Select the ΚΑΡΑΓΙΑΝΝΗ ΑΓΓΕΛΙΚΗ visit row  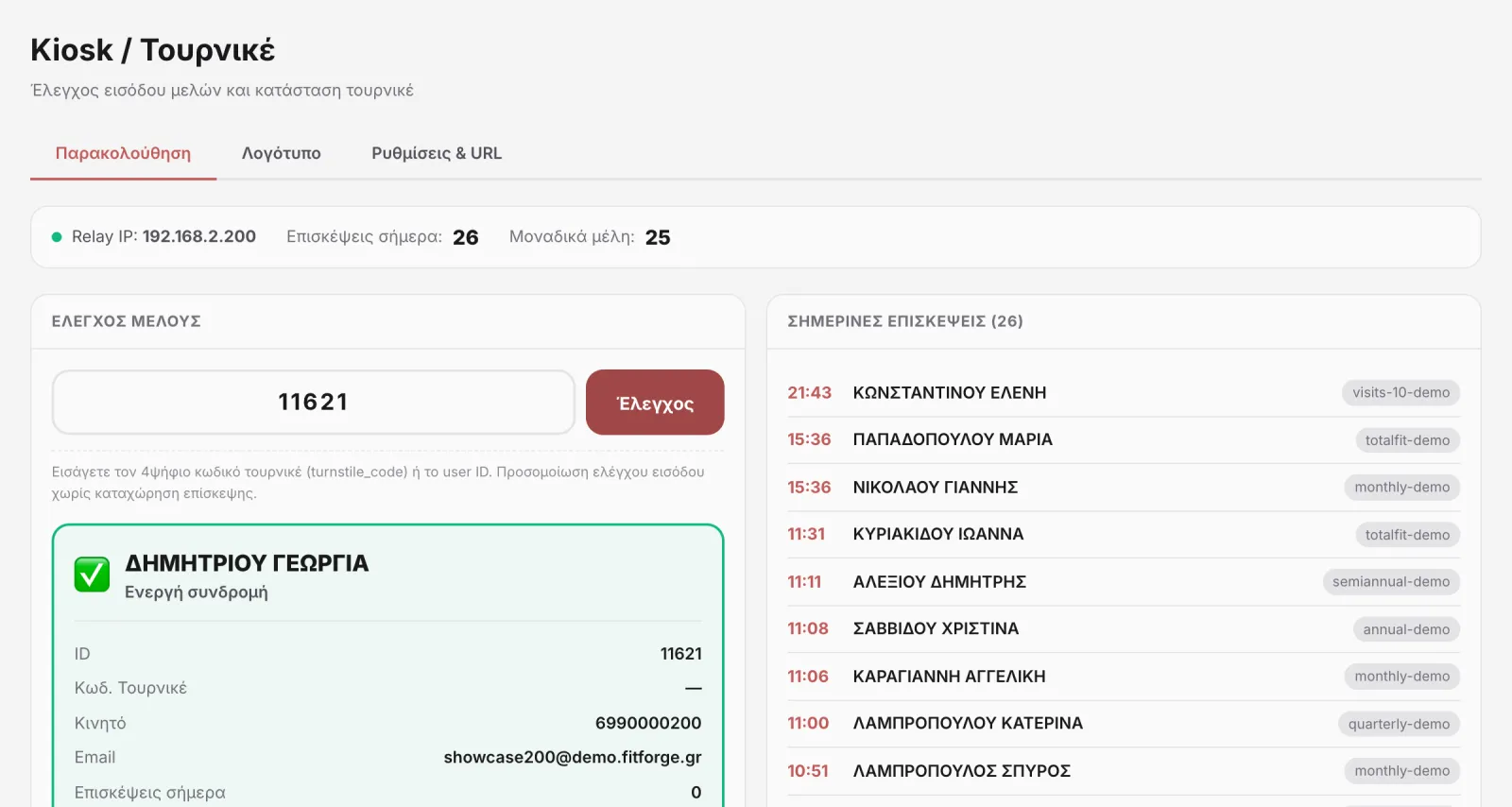pyautogui.click(x=1124, y=677)
